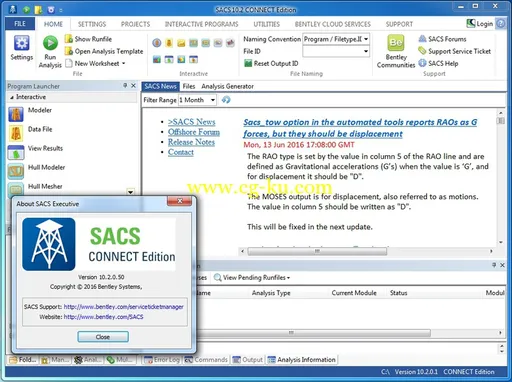The image size is (512, 382).
Task: Open the Release Notes link
Action: click(191, 142)
